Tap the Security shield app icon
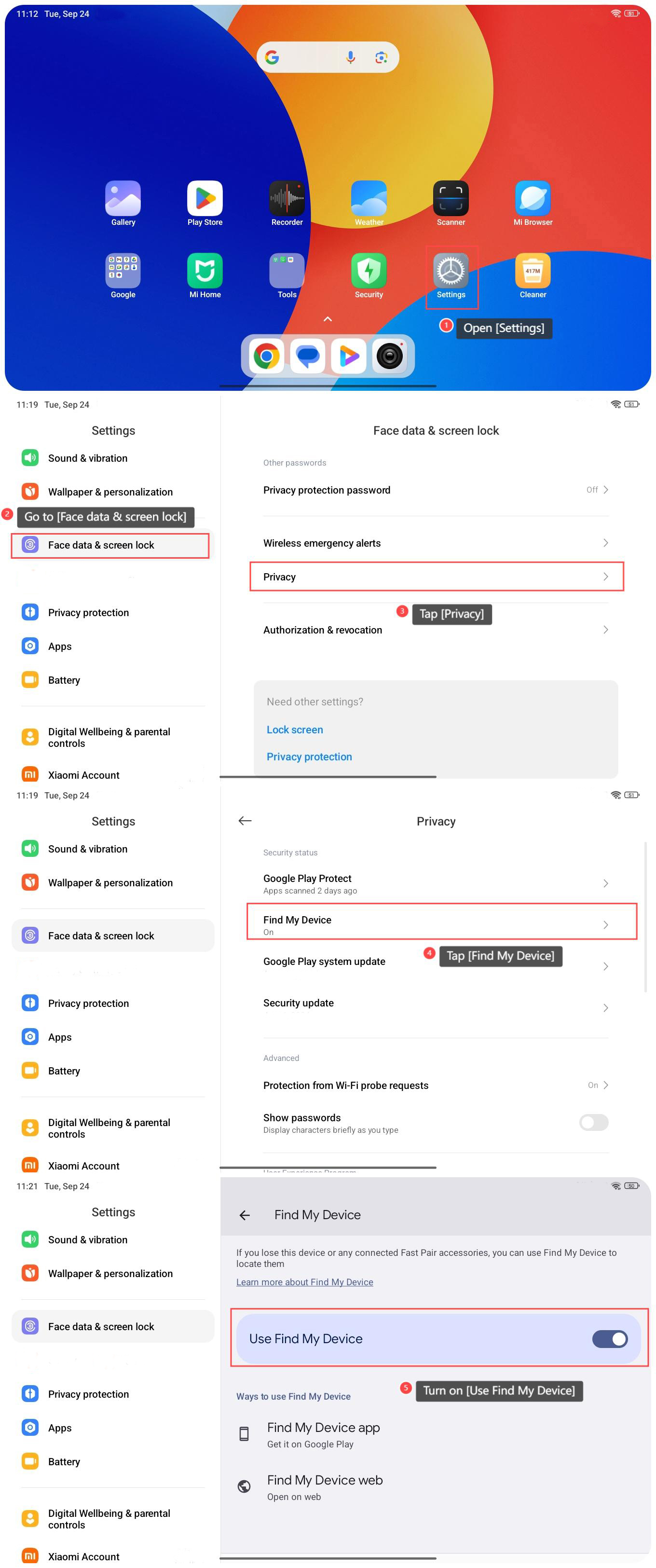 coord(369,271)
